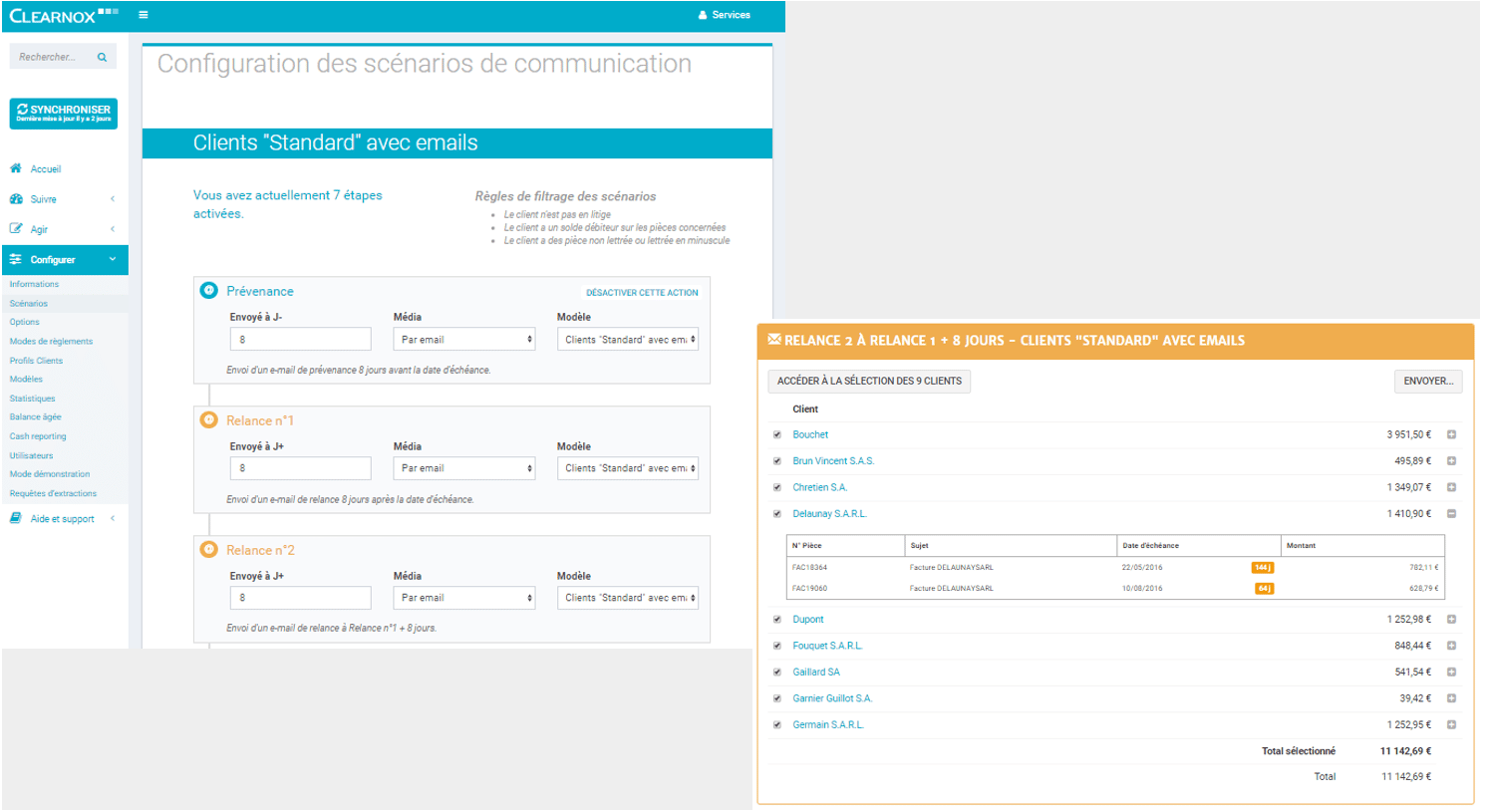Open Modèle dropdown in Relance n°2
Viewport: 1489px width, 812px height.
pyautogui.click(x=628, y=598)
